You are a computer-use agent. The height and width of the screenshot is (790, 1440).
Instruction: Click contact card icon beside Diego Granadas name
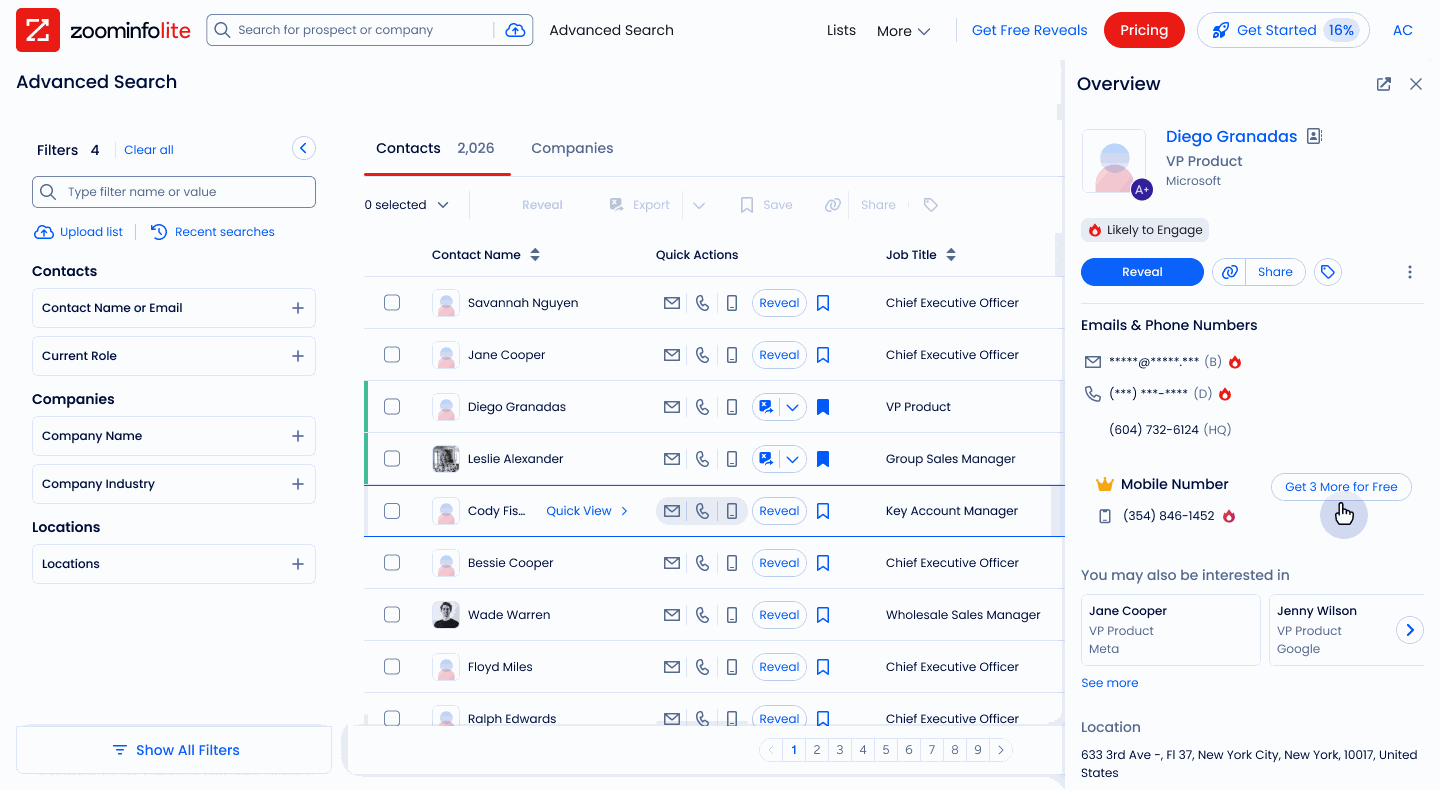click(x=1315, y=136)
